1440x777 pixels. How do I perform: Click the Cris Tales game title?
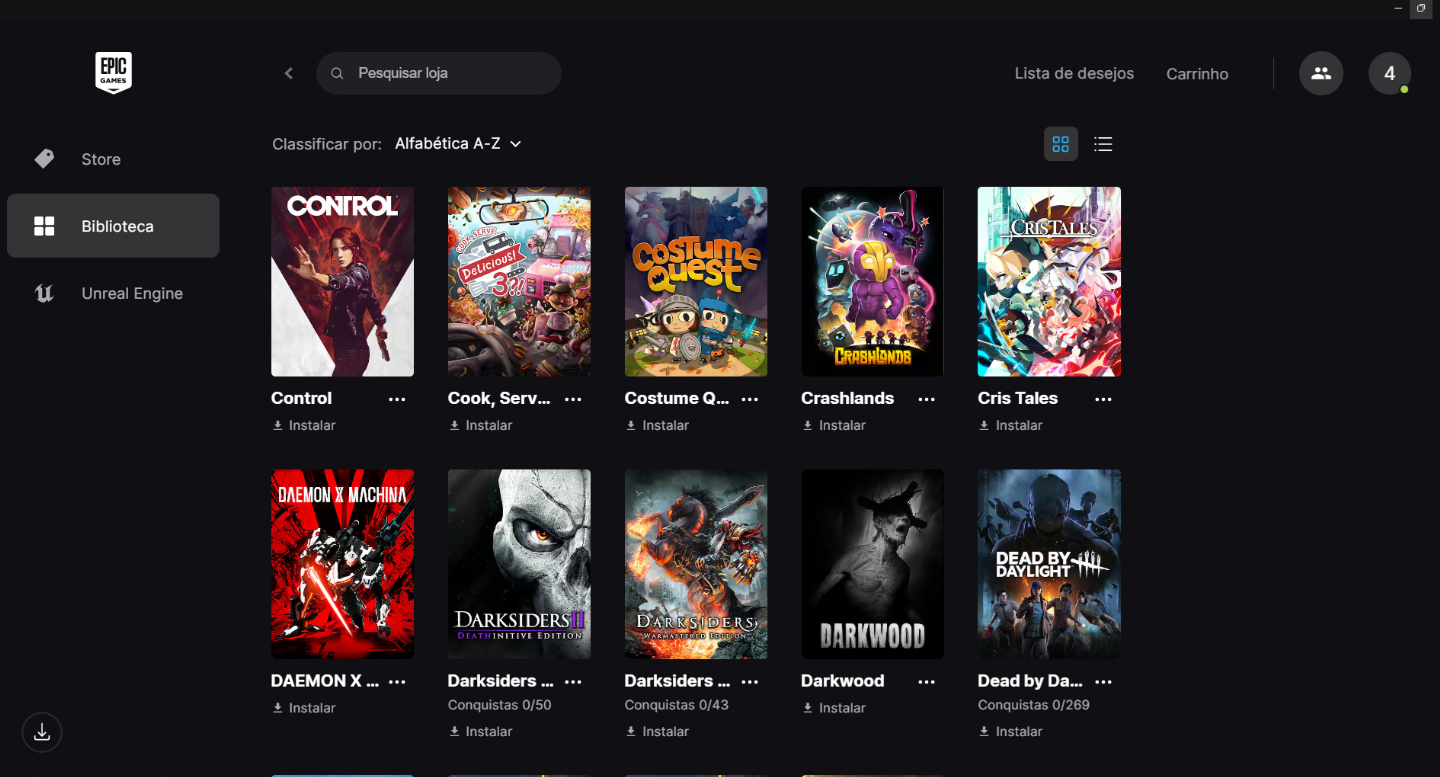pos(1017,398)
